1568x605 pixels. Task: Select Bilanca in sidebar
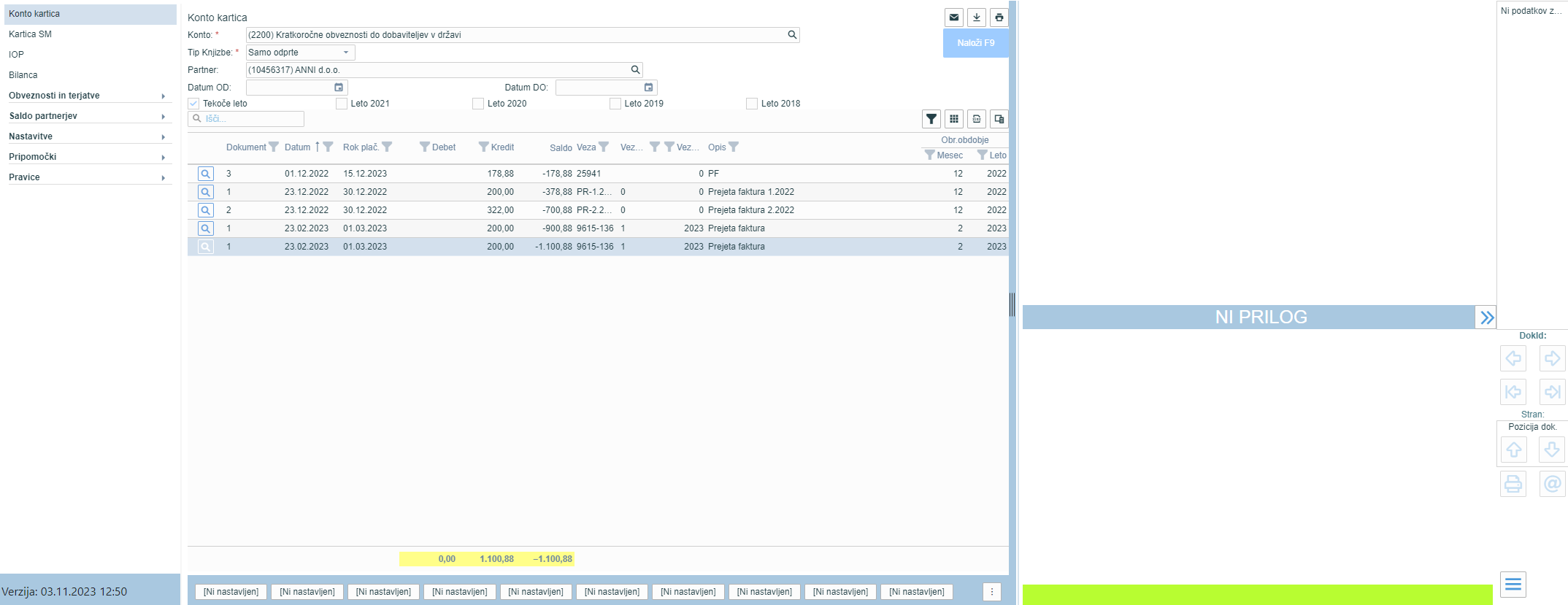[x=90, y=75]
